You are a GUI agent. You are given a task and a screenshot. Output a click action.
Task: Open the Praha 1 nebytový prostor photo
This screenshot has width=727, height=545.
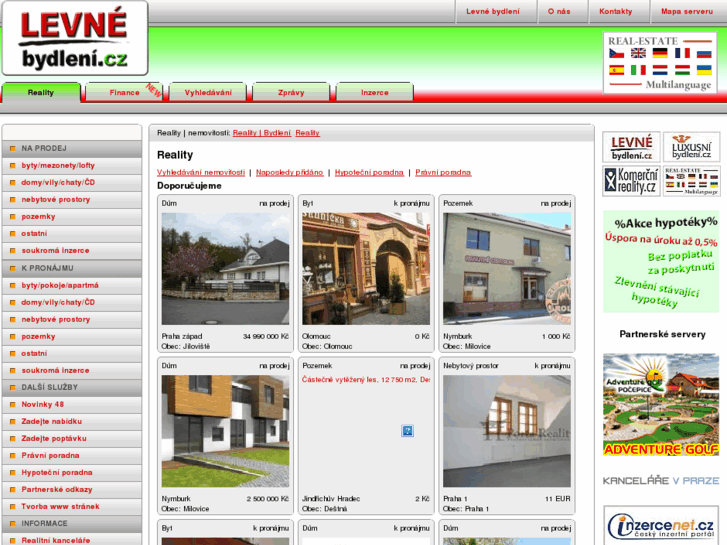point(507,431)
